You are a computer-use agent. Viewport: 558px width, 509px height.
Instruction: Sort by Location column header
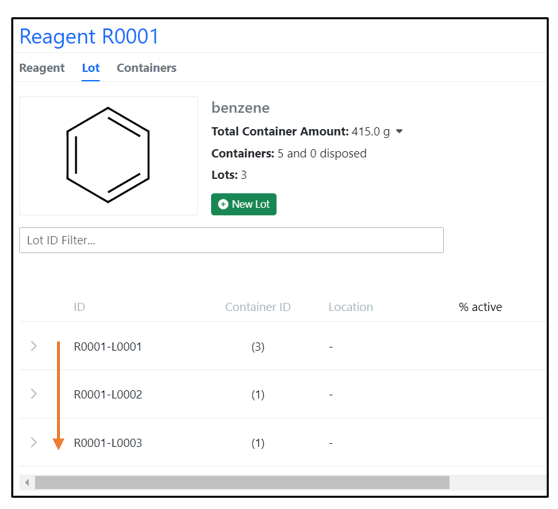351,307
